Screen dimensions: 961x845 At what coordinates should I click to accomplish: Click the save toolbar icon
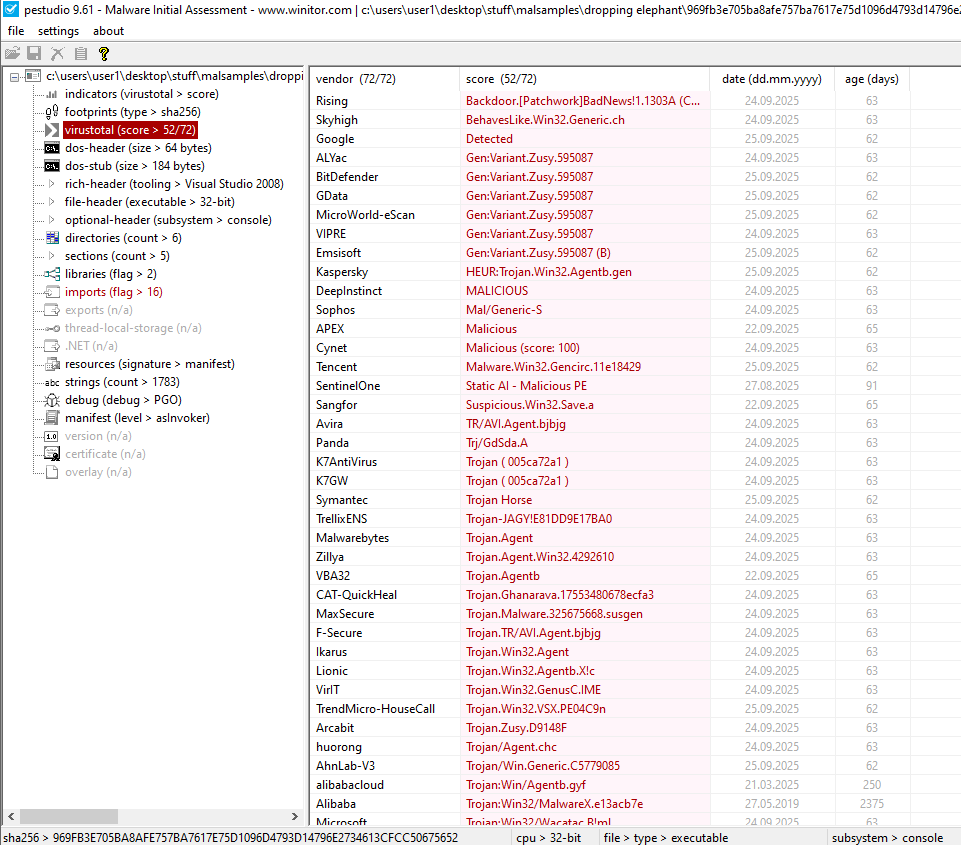point(34,53)
